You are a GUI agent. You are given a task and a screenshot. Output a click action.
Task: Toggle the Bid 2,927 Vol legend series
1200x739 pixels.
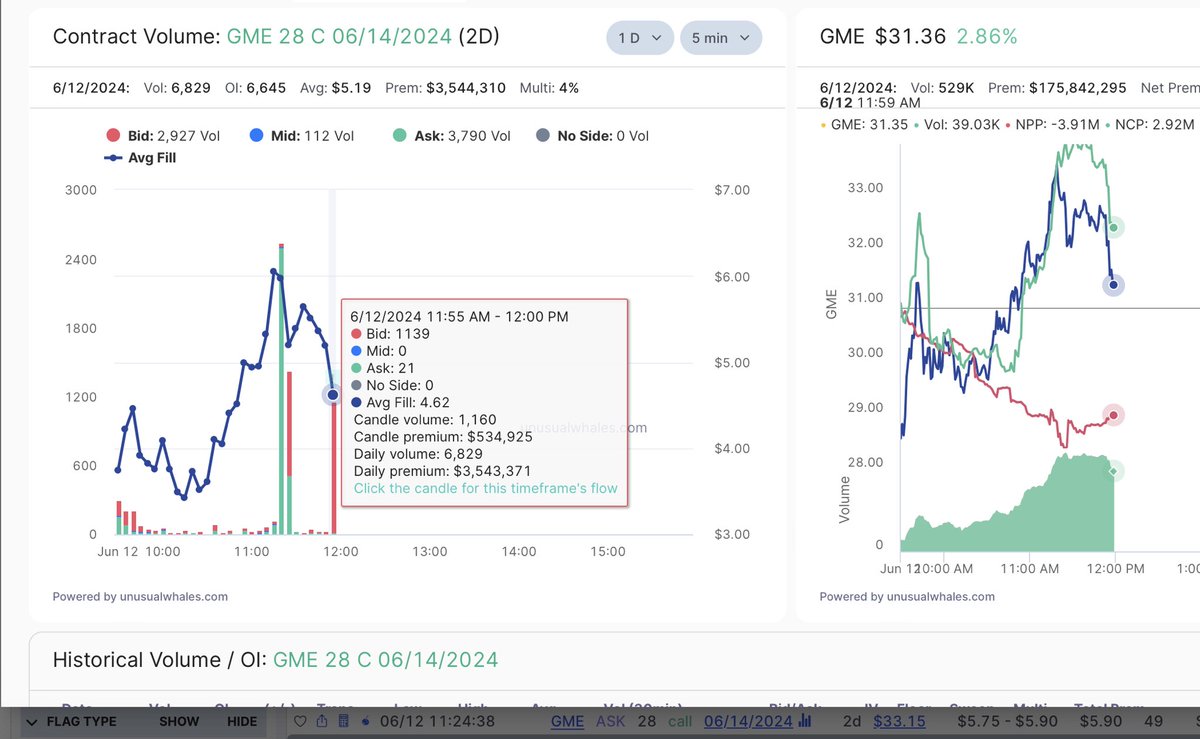pyautogui.click(x=163, y=135)
